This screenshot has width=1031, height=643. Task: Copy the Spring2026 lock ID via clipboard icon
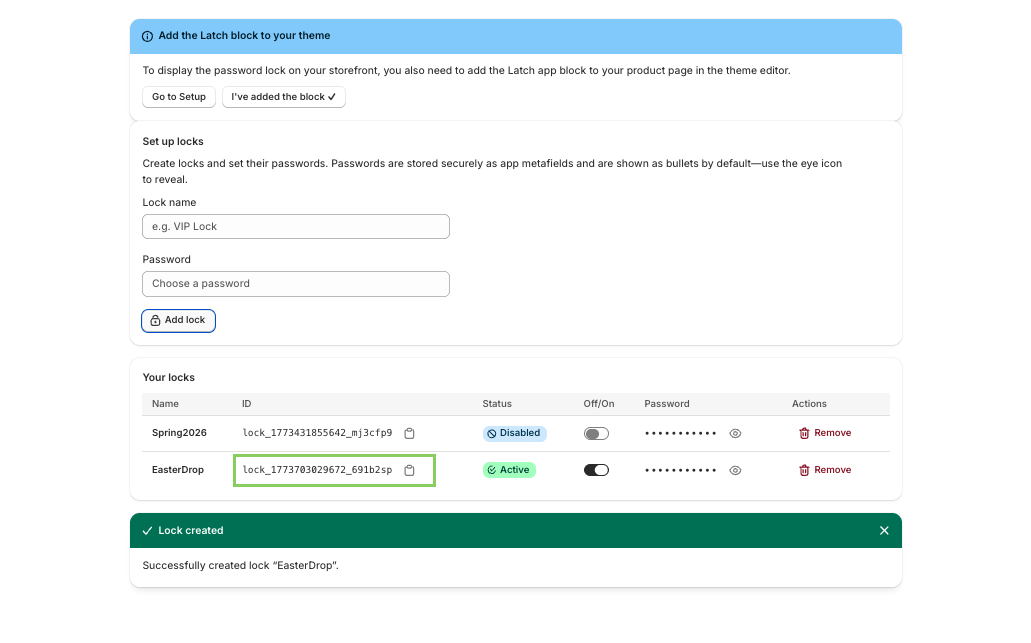409,433
